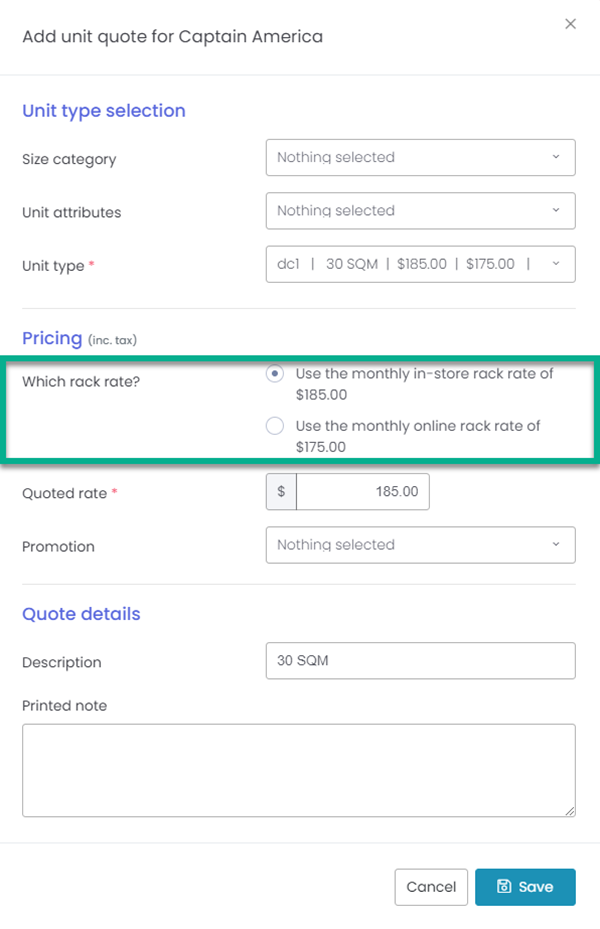The image size is (600, 929).
Task: Click into the Description text field
Action: 420,661
